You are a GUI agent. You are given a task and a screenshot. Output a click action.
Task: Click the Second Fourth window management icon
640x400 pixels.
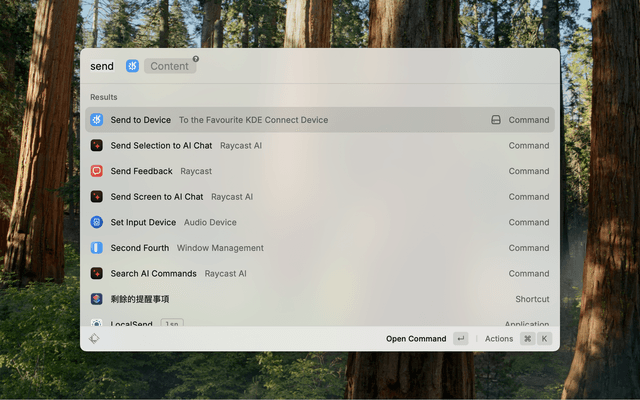pyautogui.click(x=97, y=248)
